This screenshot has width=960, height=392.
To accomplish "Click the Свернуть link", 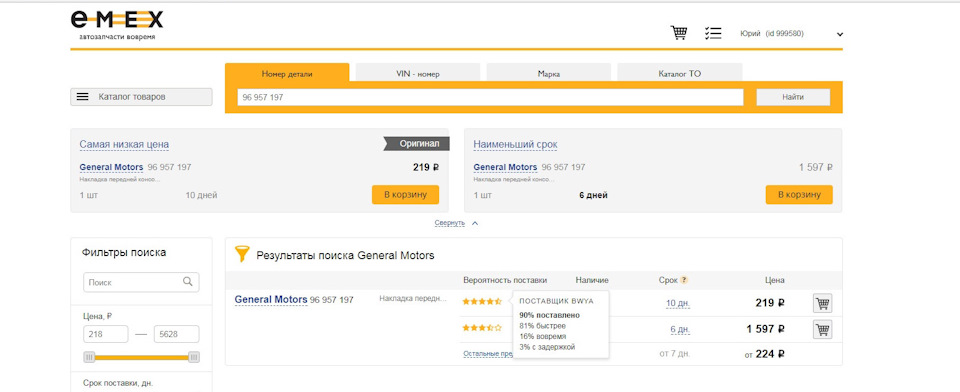I will pos(450,223).
